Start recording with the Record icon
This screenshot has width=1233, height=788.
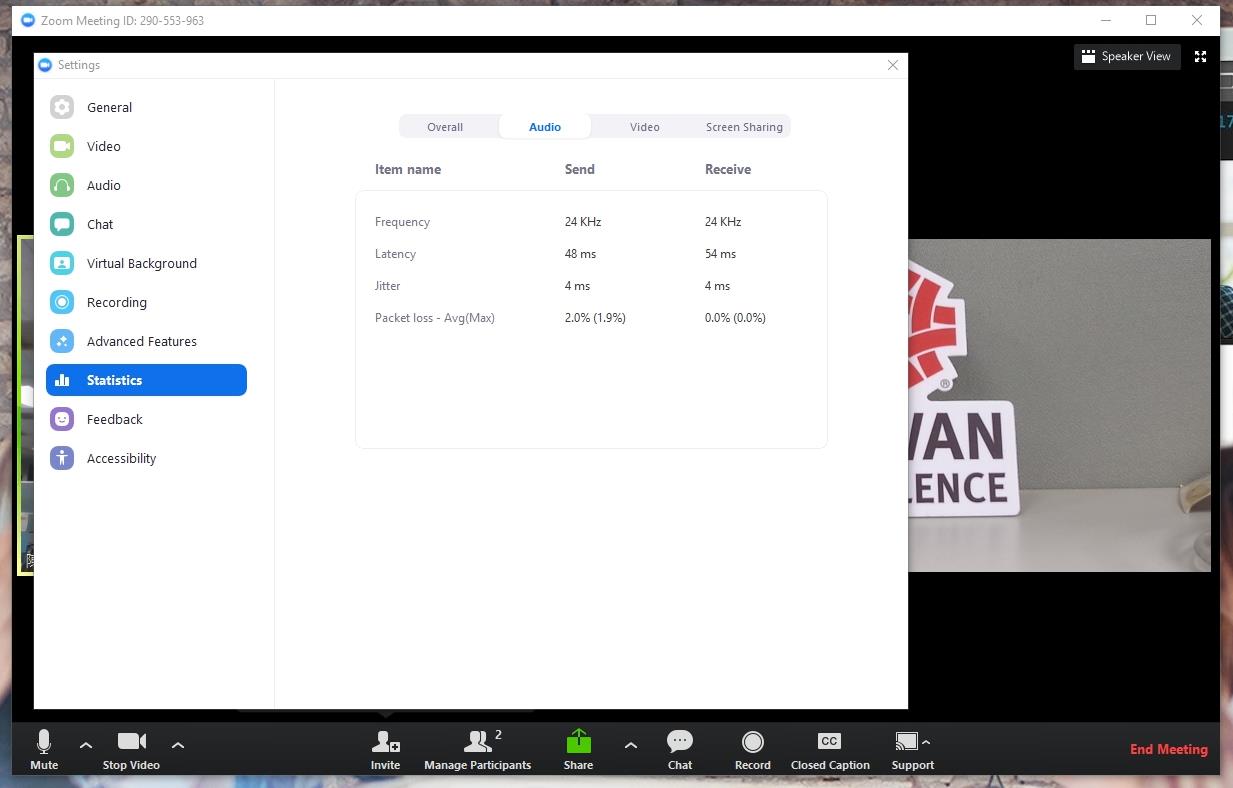point(752,742)
